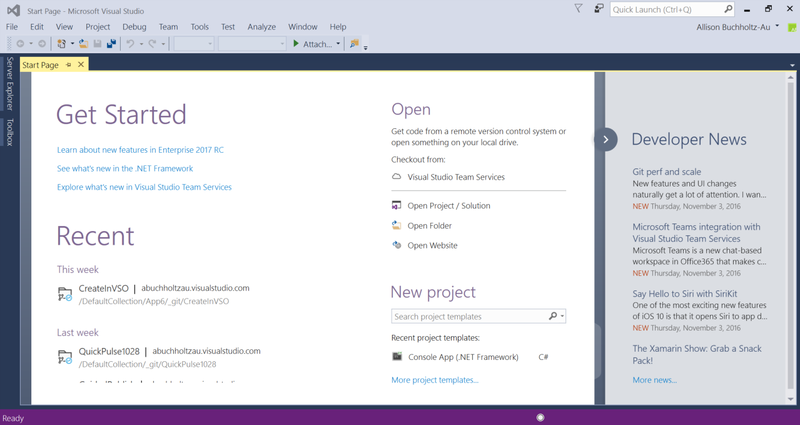
Task: Open the toolbar options overflow arrow
Action: [365, 47]
